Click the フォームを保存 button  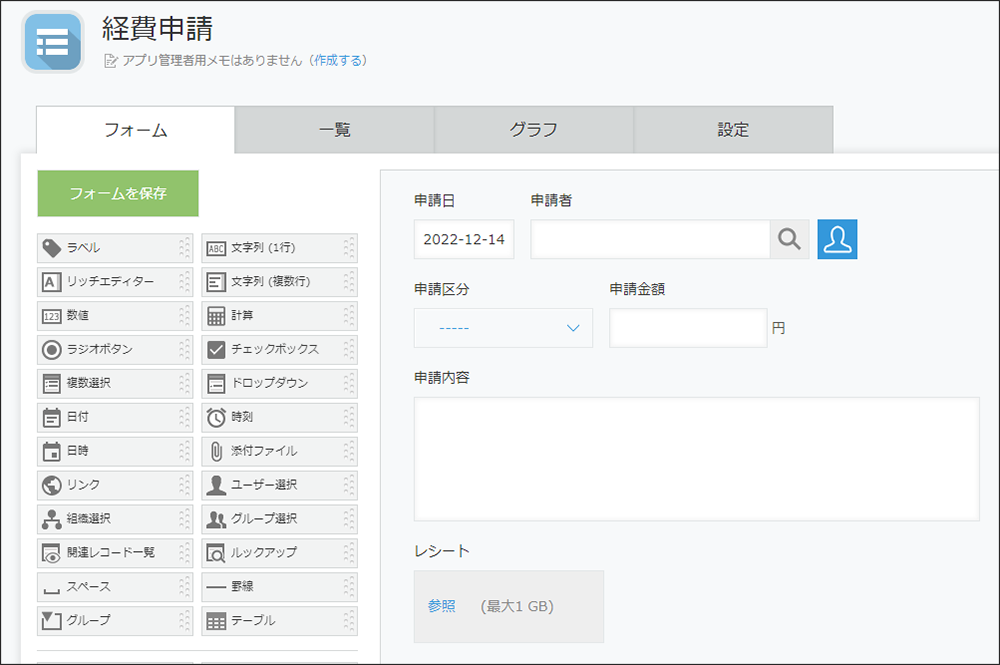pyautogui.click(x=117, y=193)
